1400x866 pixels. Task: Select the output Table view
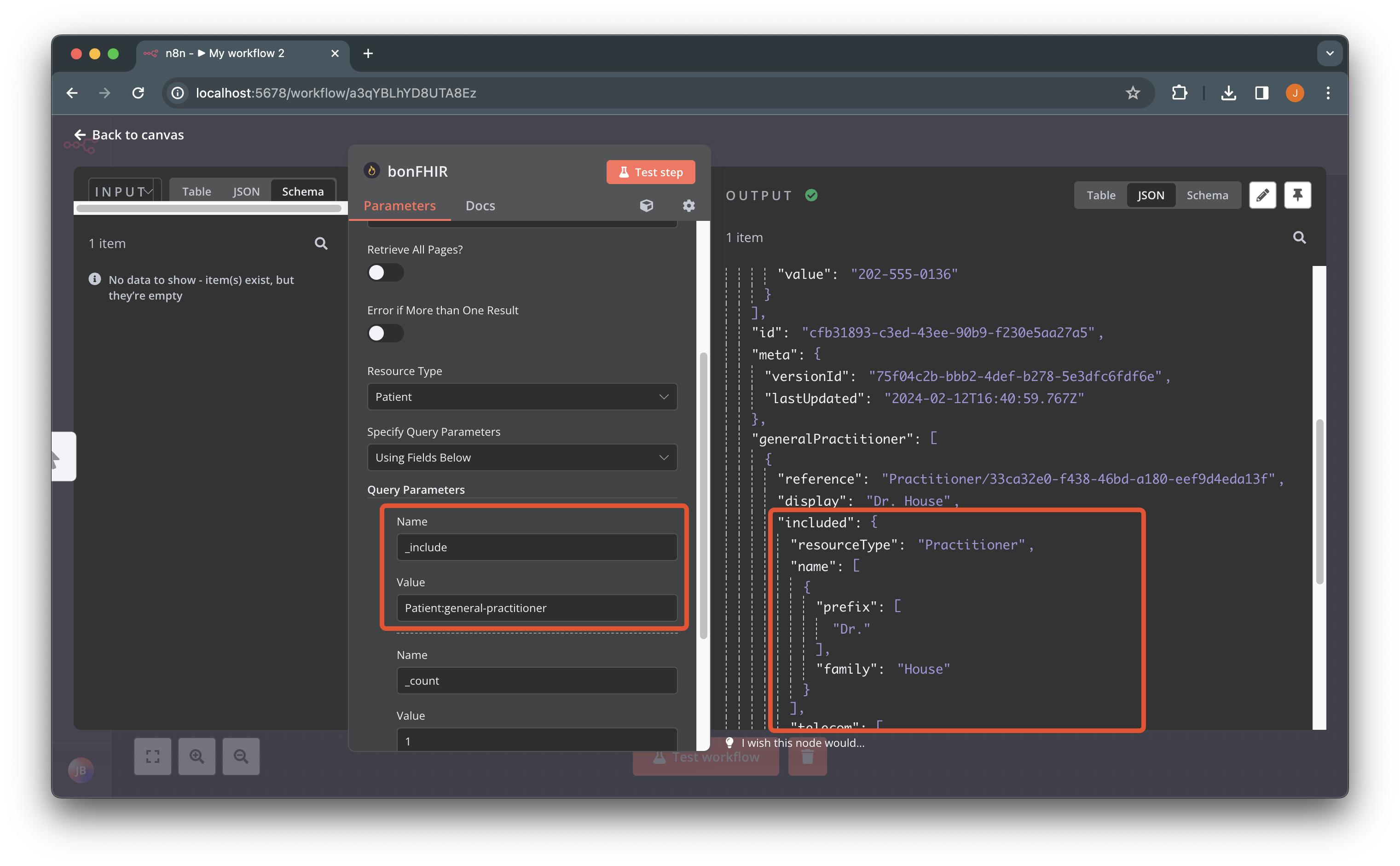pyautogui.click(x=1100, y=195)
